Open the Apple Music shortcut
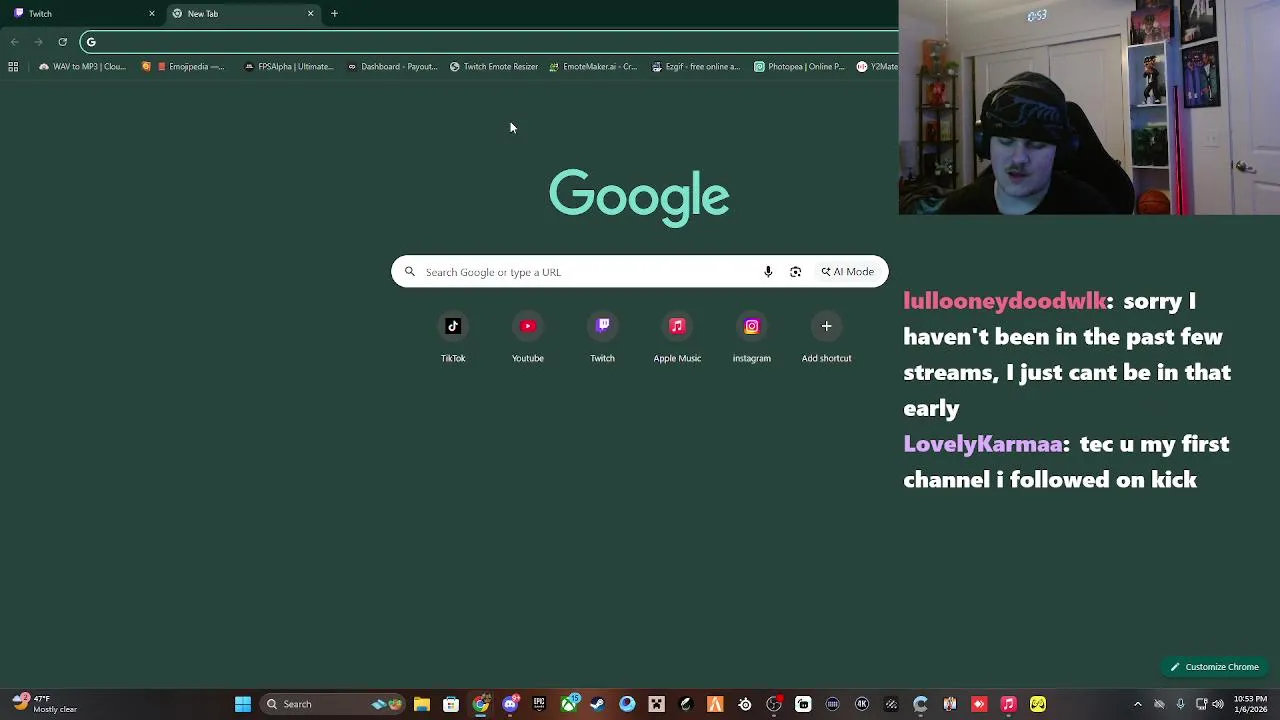The width and height of the screenshot is (1280, 720). point(677,338)
